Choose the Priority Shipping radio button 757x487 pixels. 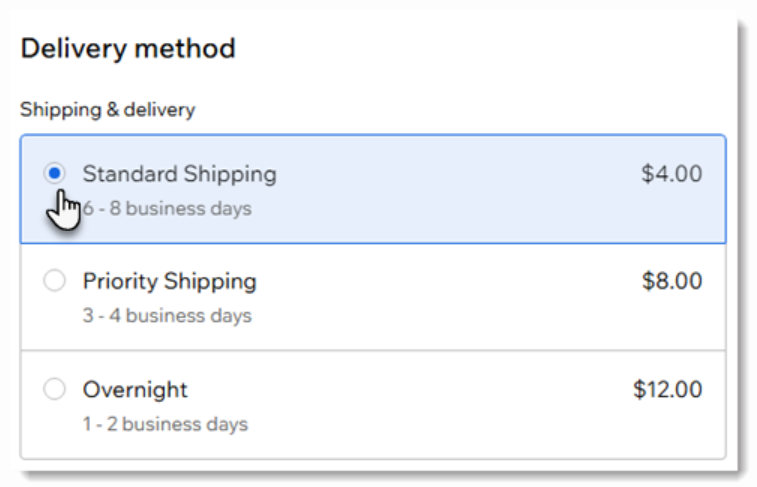point(55,282)
